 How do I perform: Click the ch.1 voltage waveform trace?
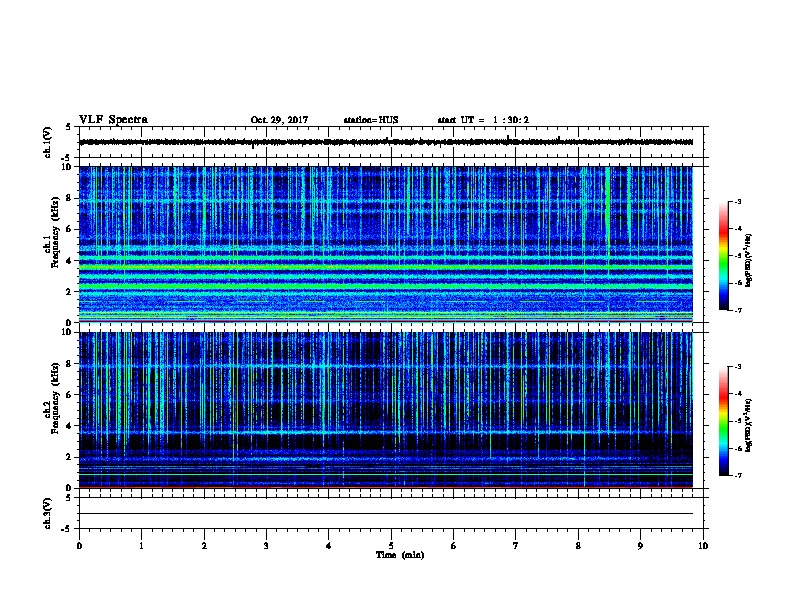click(x=386, y=142)
